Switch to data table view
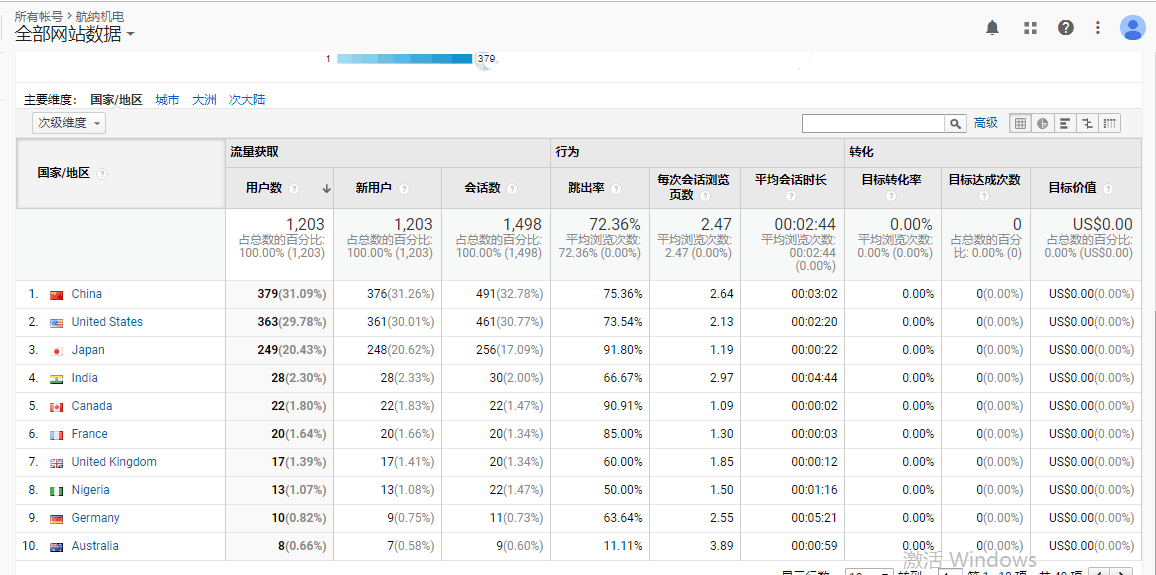This screenshot has width=1156, height=575. tap(1020, 124)
